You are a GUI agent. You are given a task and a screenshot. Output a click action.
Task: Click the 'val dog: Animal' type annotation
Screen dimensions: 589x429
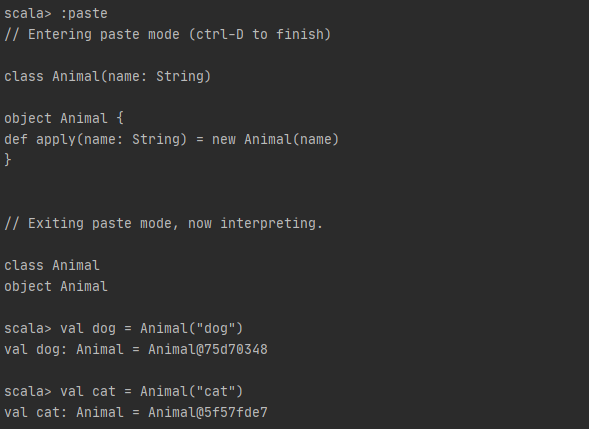pos(64,350)
